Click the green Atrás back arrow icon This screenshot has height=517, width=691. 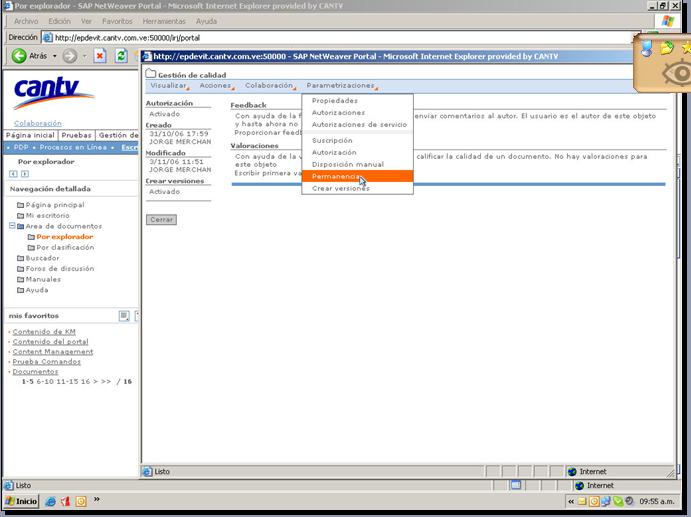click(19, 56)
